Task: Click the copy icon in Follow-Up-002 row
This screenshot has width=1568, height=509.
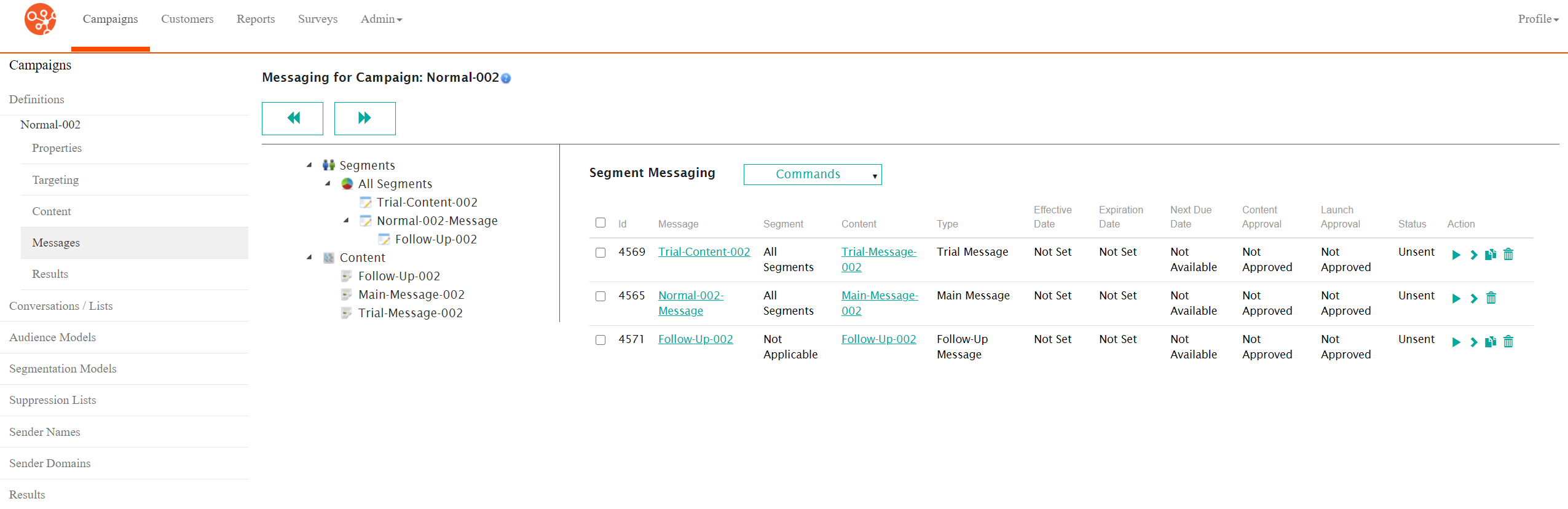Action: [x=1491, y=342]
